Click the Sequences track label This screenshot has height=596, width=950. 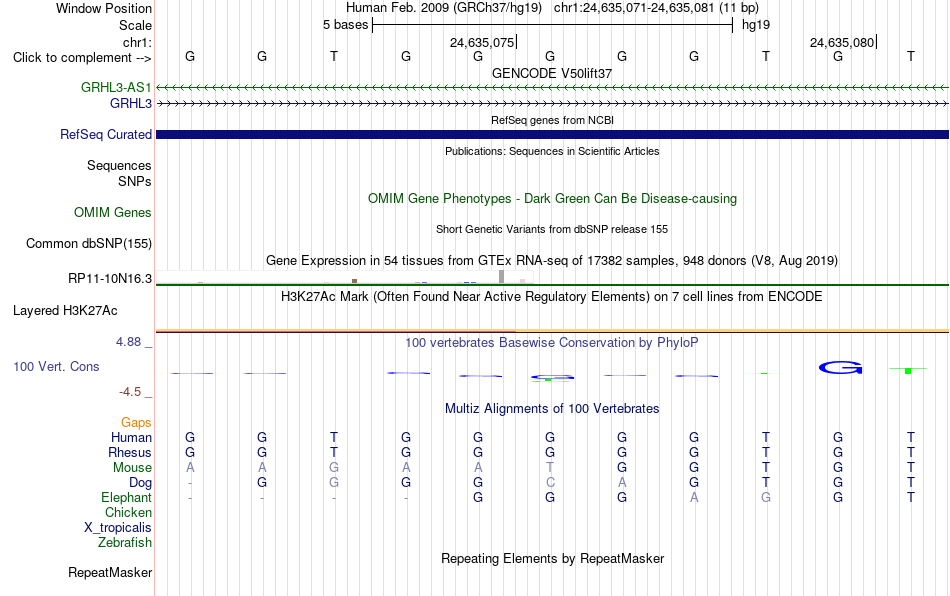click(119, 165)
